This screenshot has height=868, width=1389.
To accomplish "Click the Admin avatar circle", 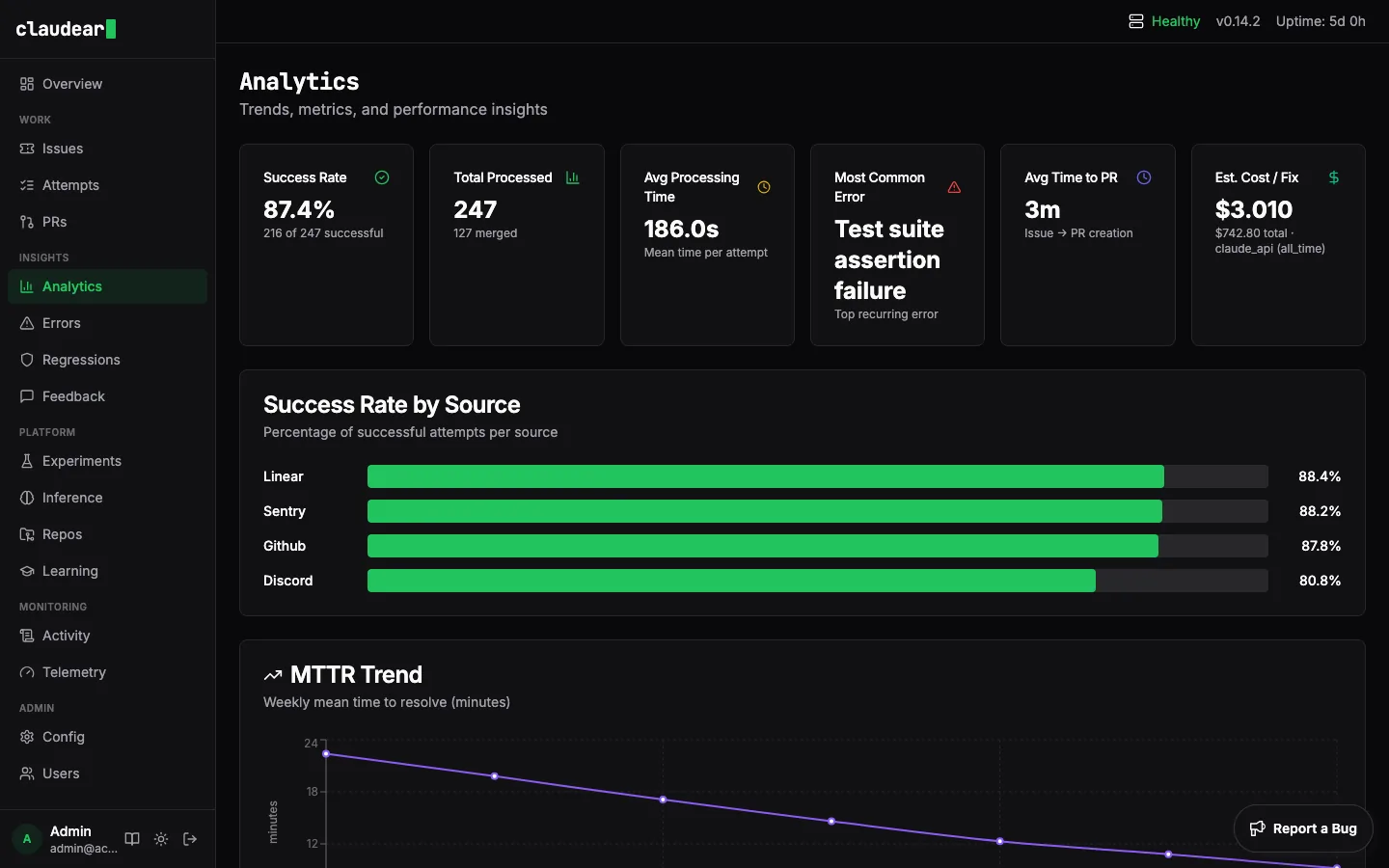I will [x=24, y=839].
